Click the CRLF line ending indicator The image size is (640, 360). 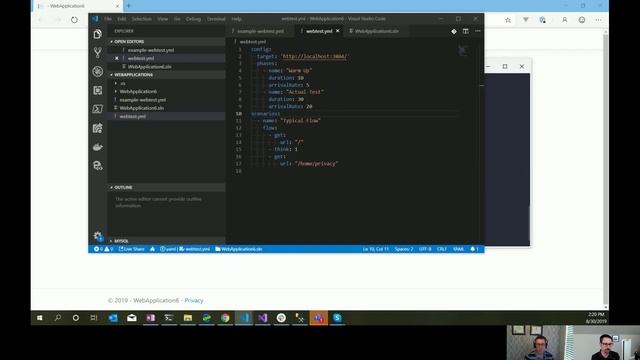point(442,249)
